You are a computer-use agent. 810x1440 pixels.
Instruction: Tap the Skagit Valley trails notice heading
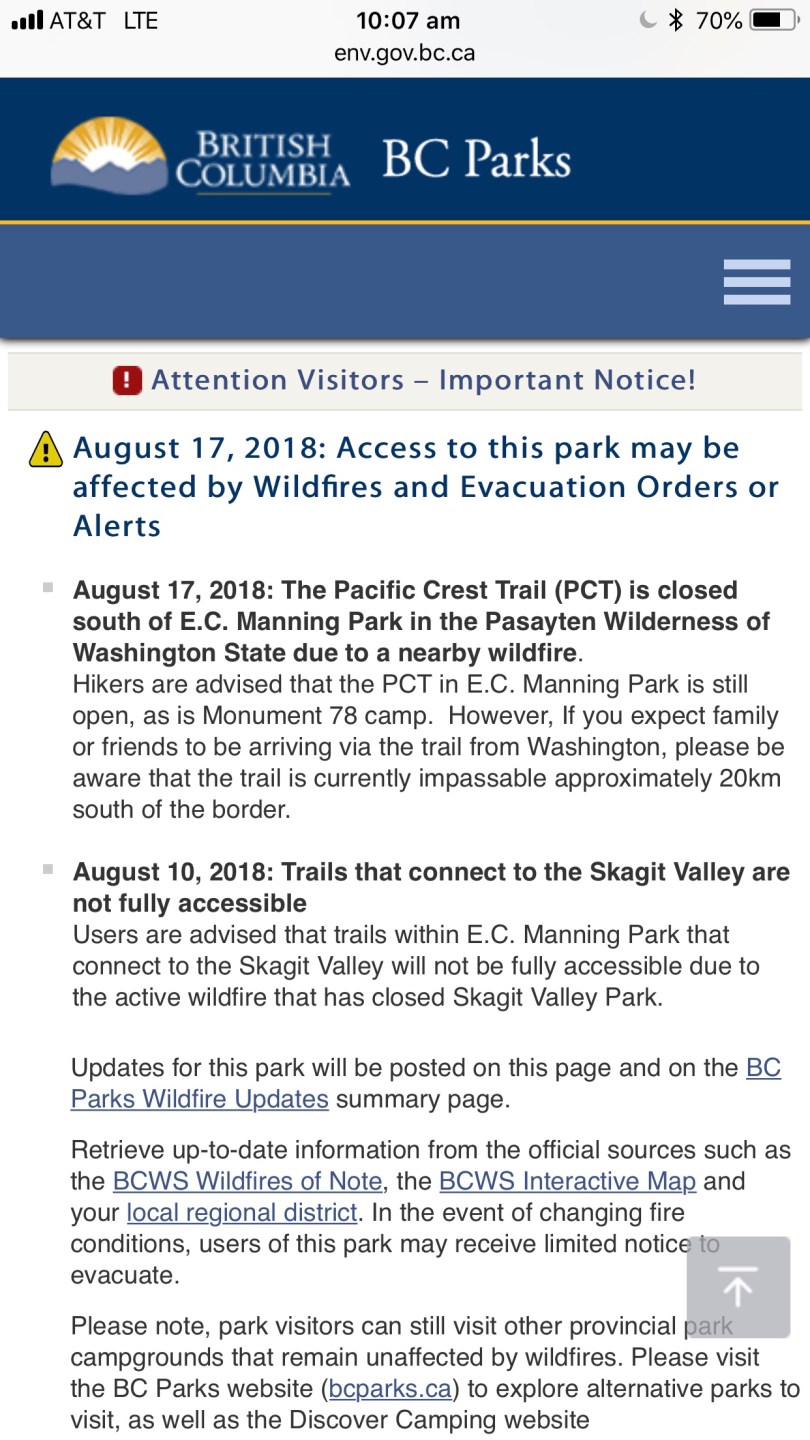(430, 887)
